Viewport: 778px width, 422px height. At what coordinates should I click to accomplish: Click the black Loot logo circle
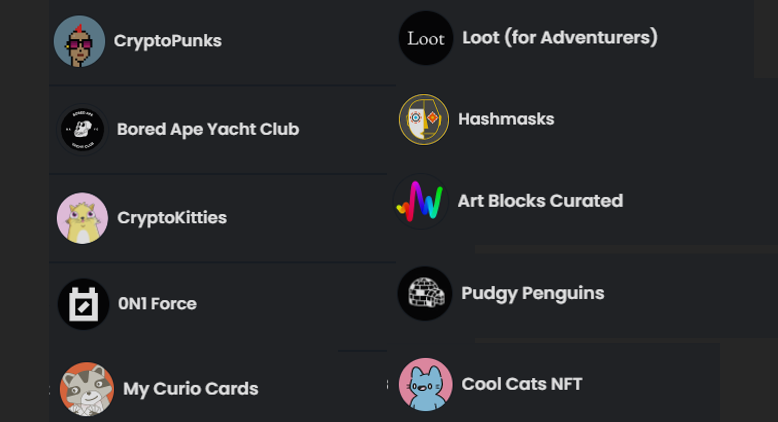426,38
